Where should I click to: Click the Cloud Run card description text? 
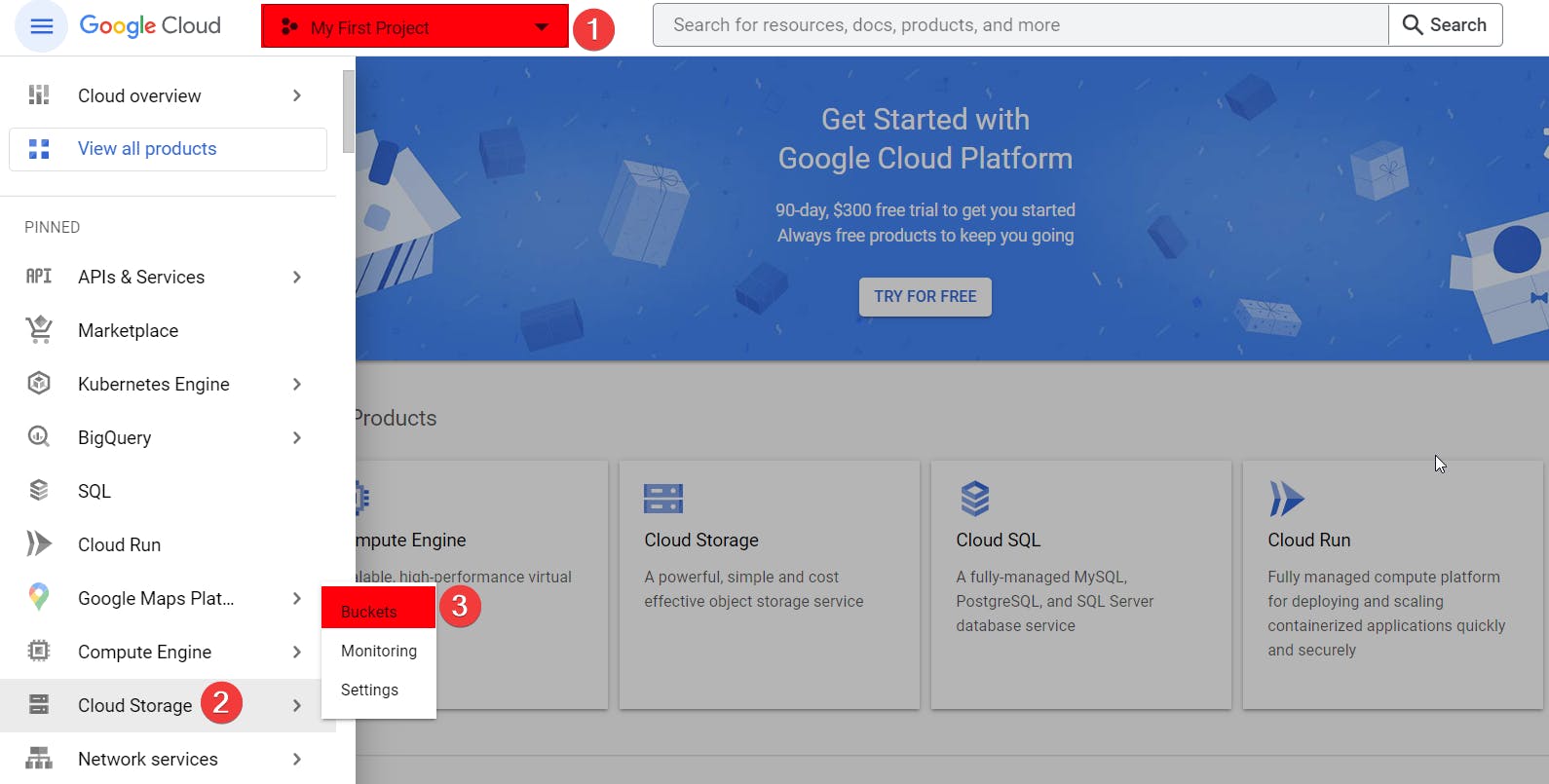pyautogui.click(x=1386, y=614)
